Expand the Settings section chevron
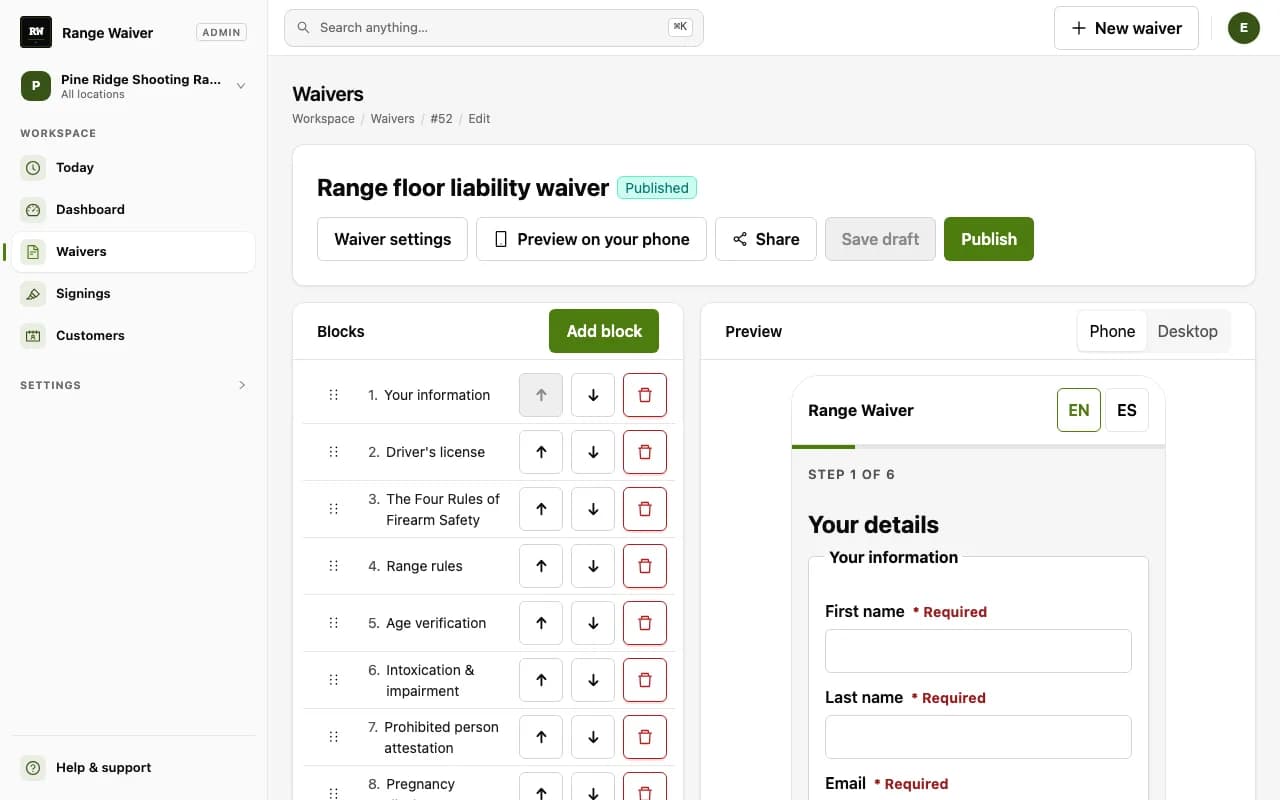This screenshot has width=1280, height=800. point(242,385)
